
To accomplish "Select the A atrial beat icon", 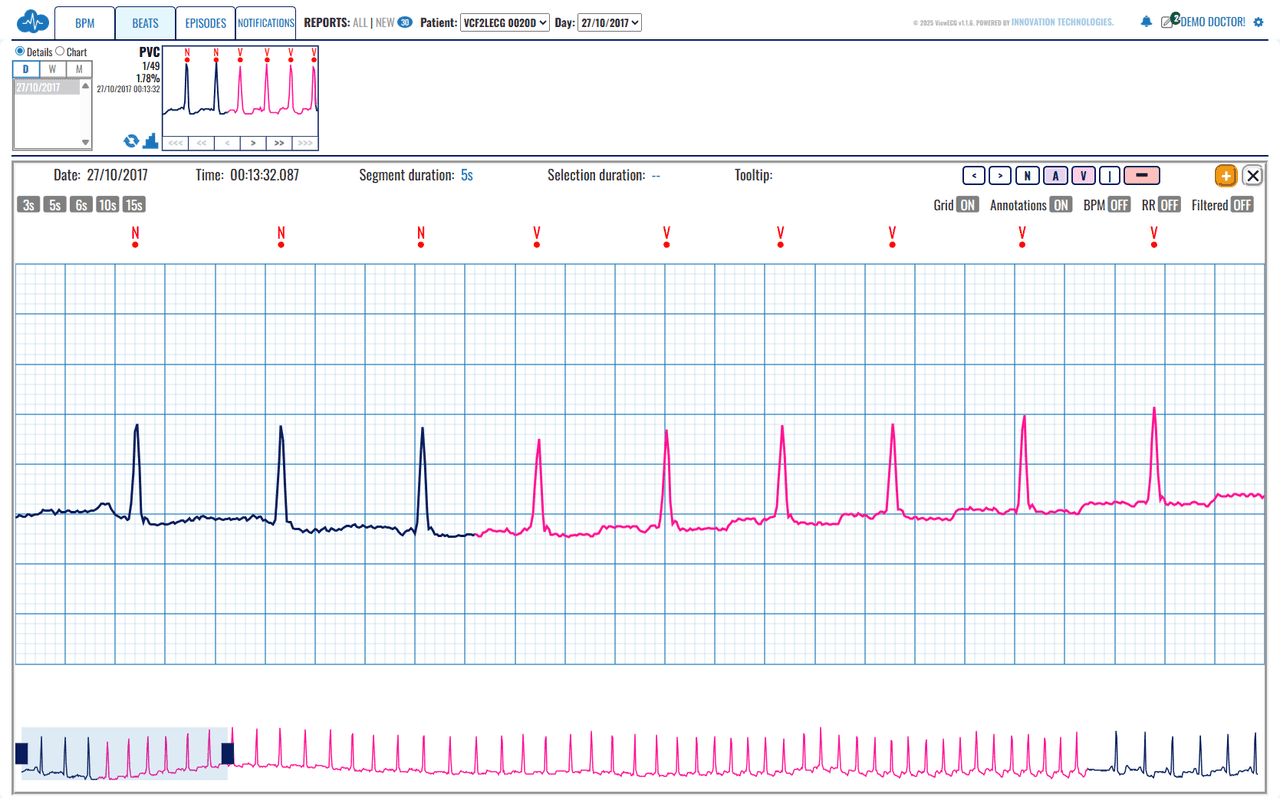I will coord(1055,175).
